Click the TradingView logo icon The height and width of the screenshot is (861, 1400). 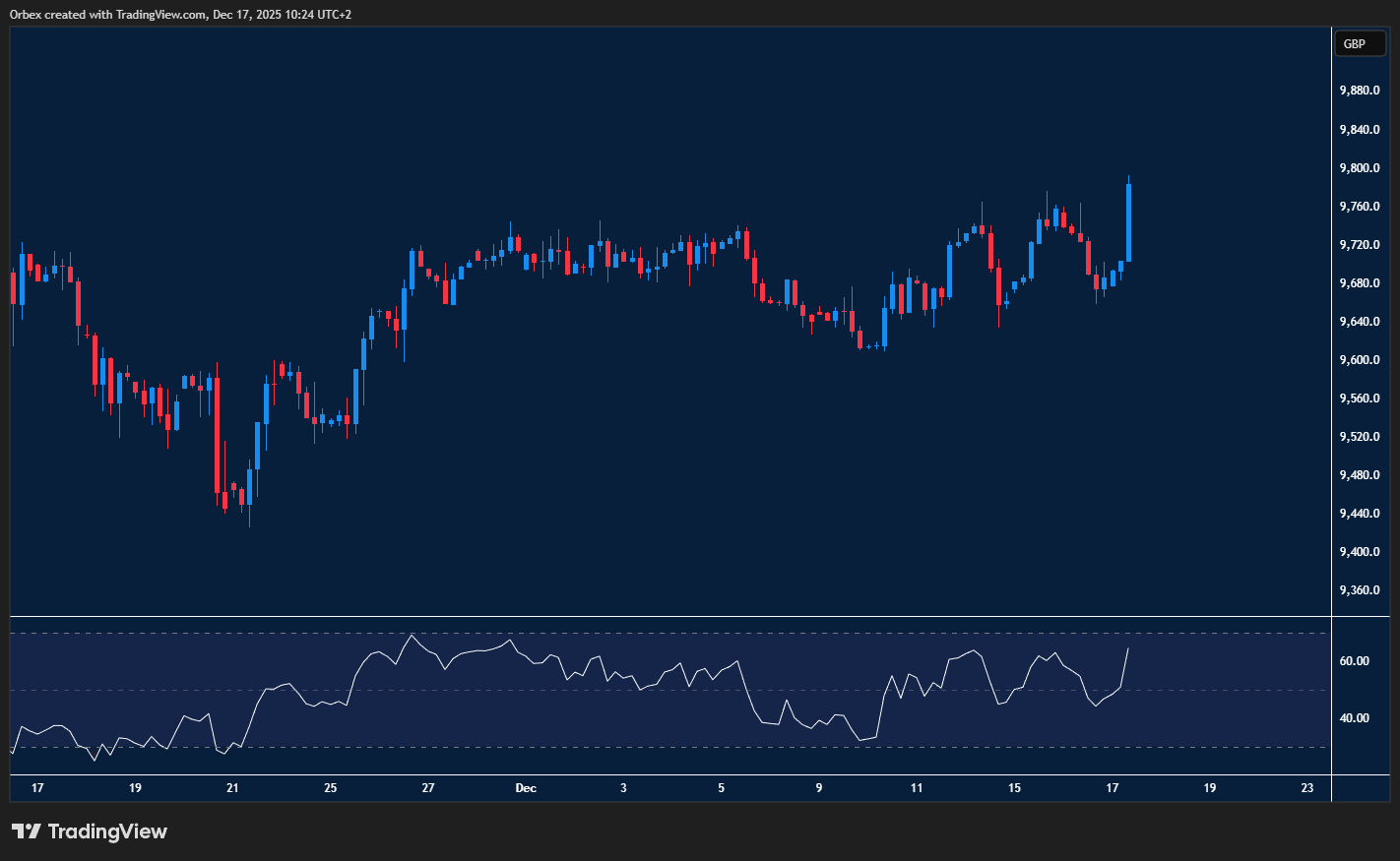coord(26,831)
